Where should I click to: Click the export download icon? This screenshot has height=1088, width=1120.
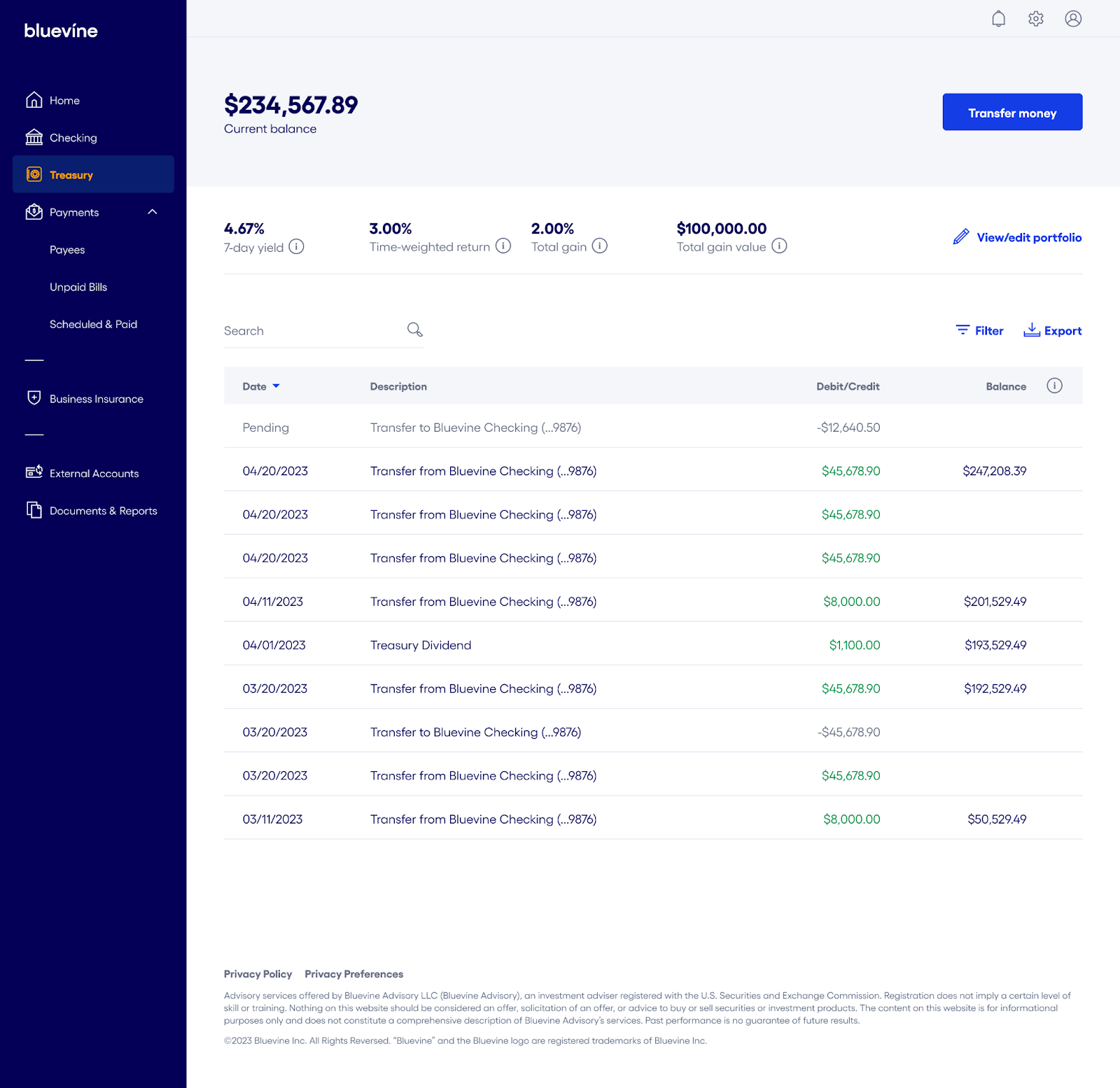(x=1032, y=330)
